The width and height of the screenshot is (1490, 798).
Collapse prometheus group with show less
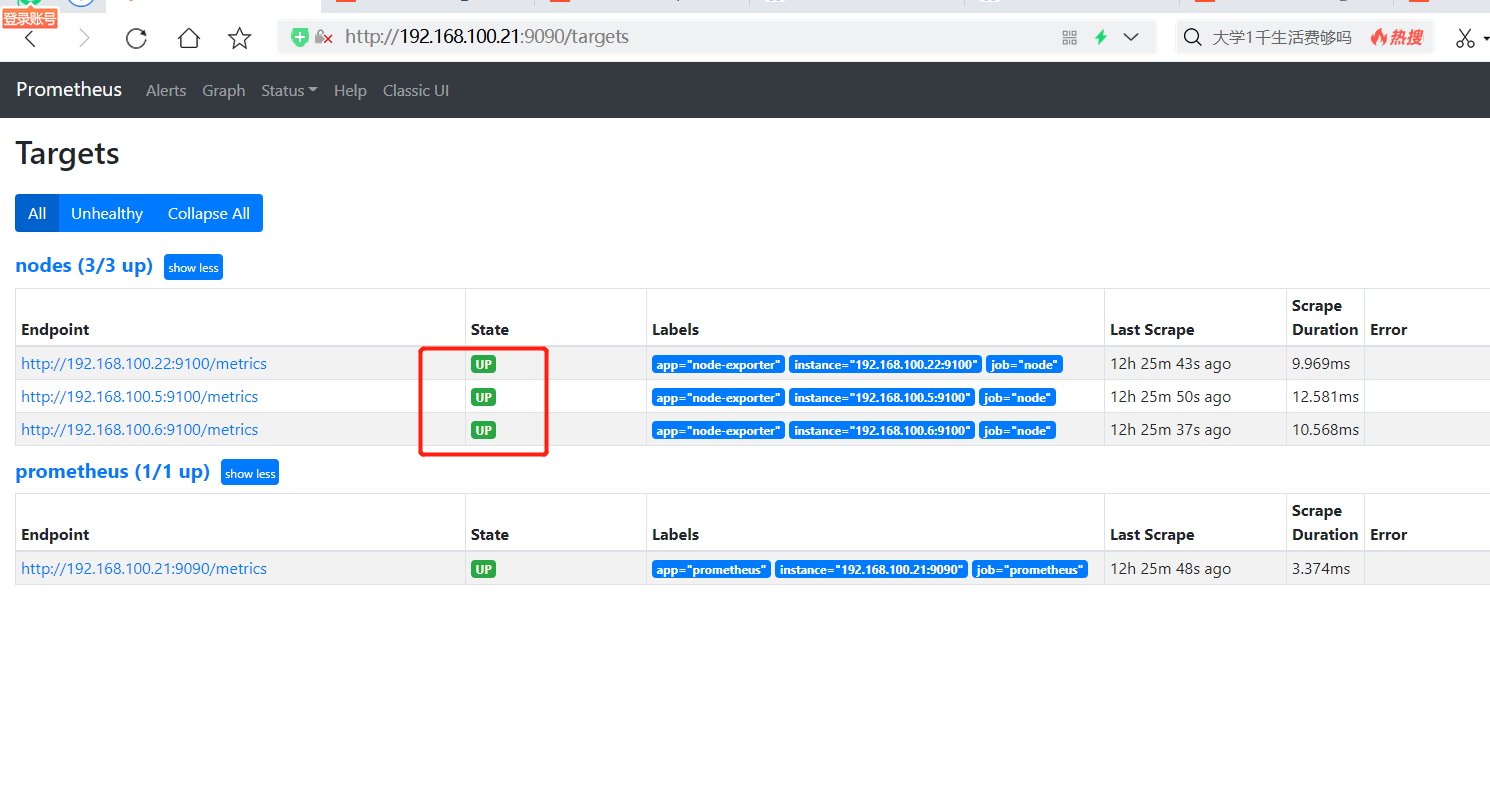tap(250, 473)
